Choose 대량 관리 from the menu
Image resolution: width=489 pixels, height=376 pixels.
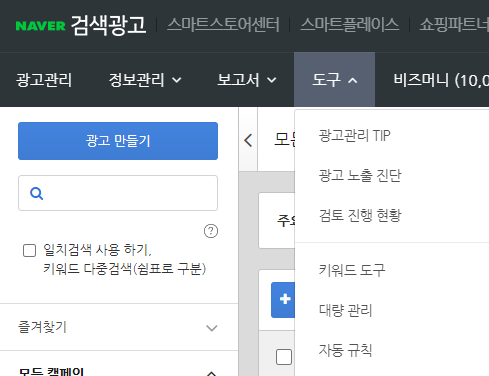tap(345, 310)
